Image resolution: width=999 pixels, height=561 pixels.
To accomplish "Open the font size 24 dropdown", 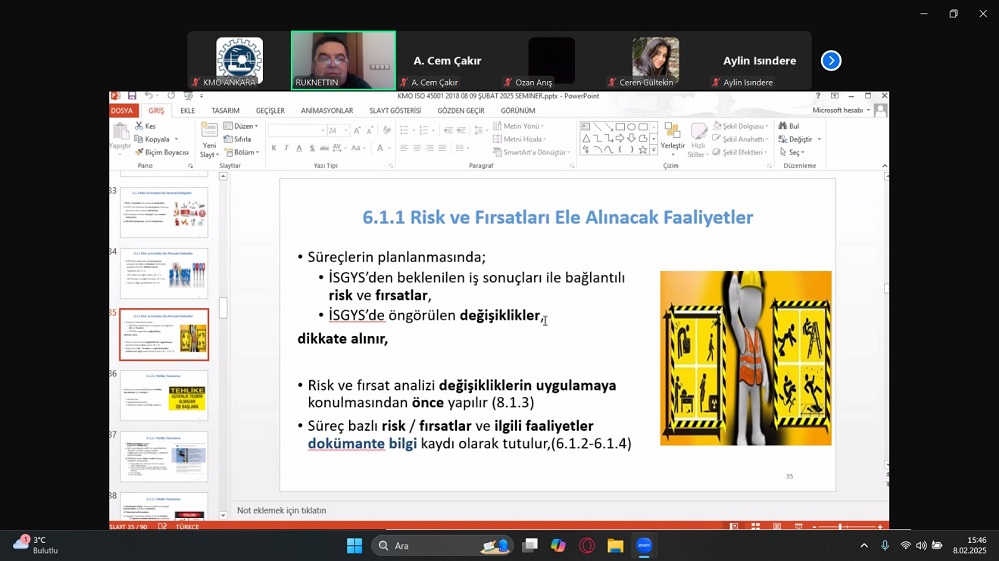I will tap(346, 131).
